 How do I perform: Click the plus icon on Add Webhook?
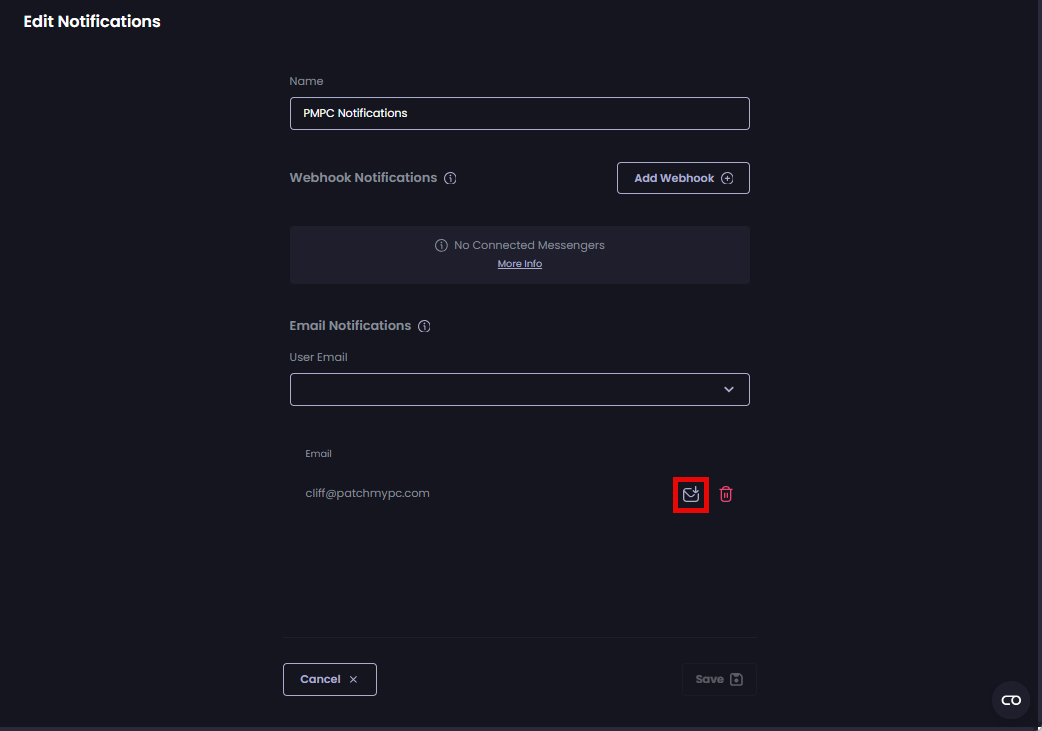727,178
